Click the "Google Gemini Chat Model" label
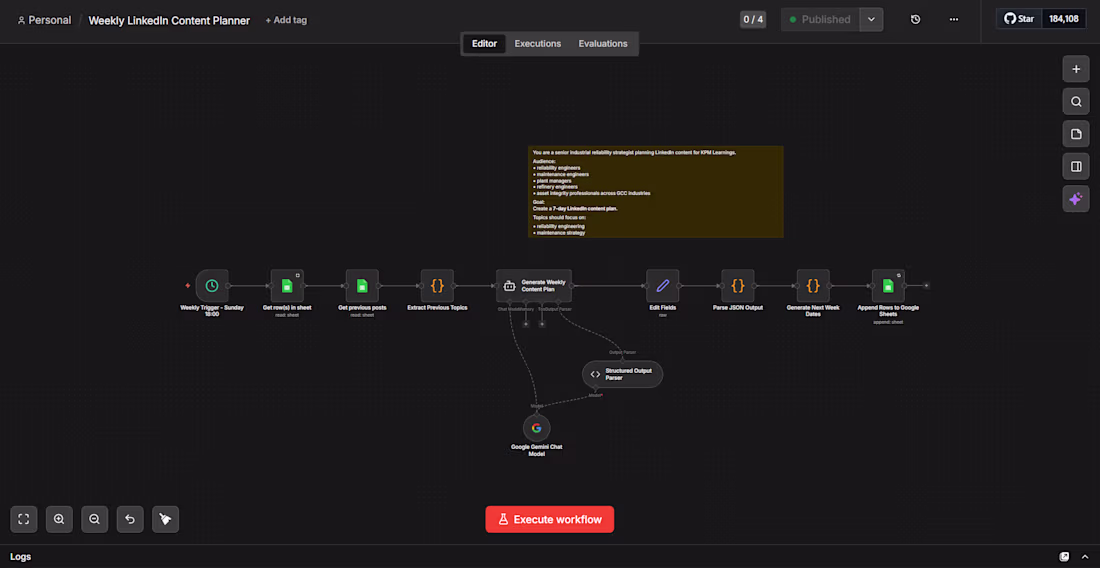Screen dimensions: 1100x568 point(537,450)
